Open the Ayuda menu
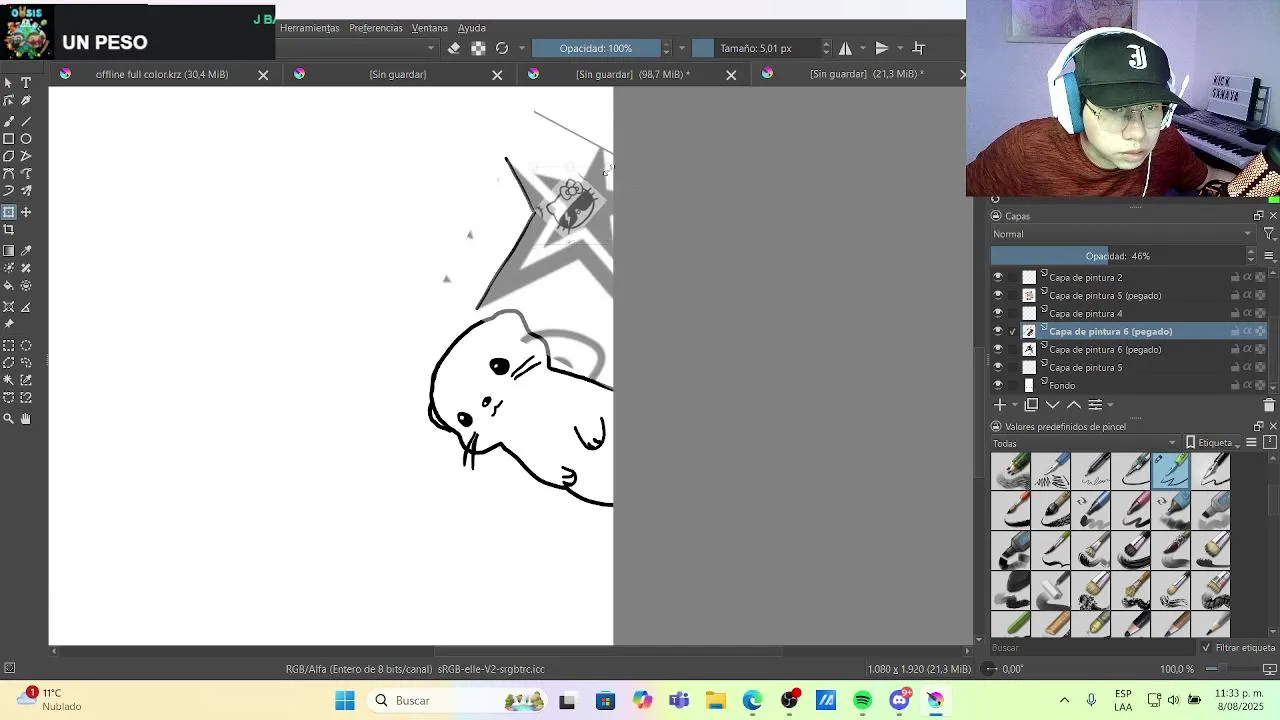This screenshot has width=1280, height=720. [x=472, y=28]
